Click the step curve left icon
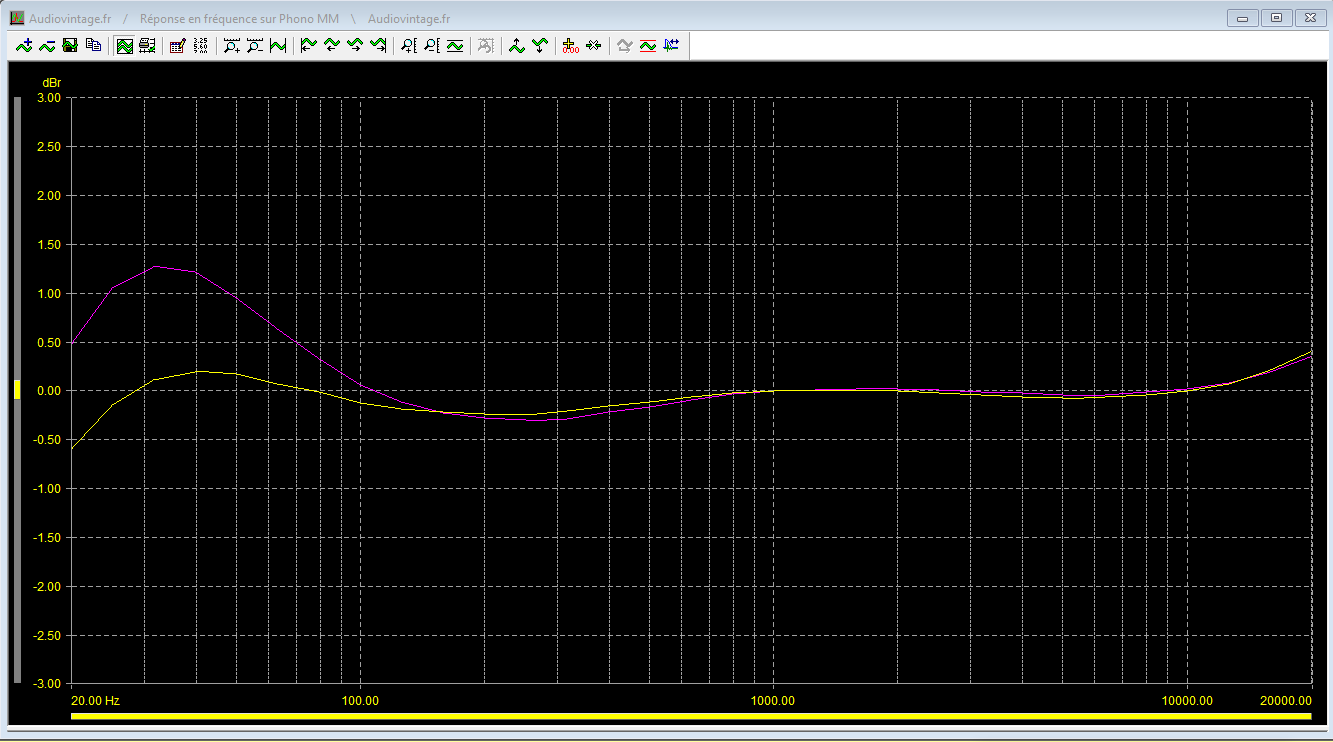 point(331,45)
